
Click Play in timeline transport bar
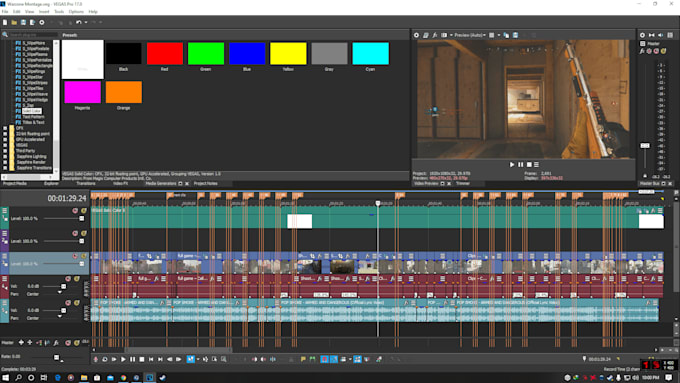[x=123, y=359]
